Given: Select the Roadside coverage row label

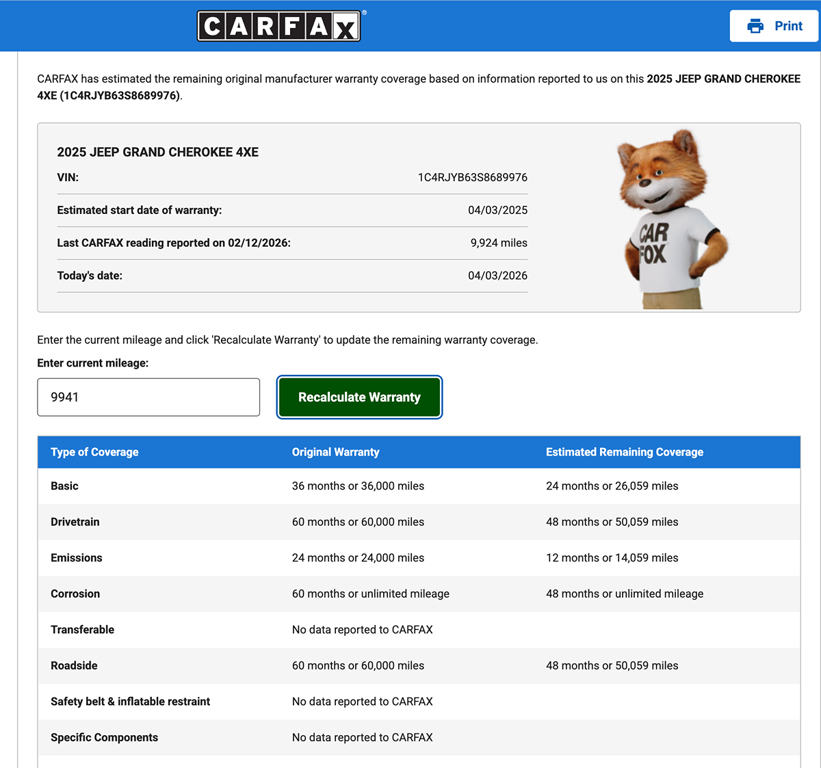Looking at the screenshot, I should (74, 666).
